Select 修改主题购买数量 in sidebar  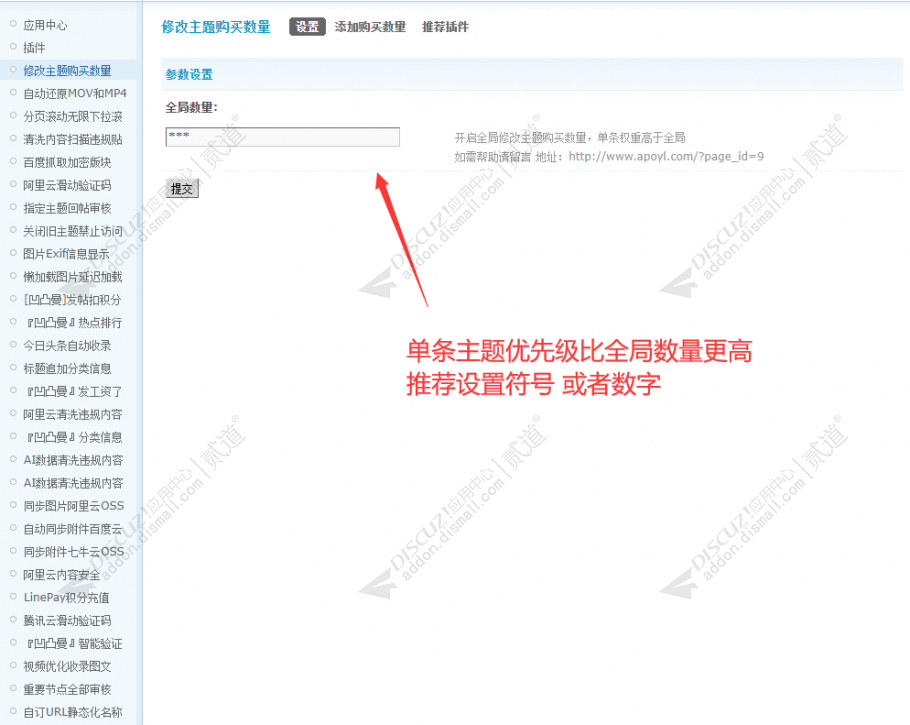click(67, 71)
